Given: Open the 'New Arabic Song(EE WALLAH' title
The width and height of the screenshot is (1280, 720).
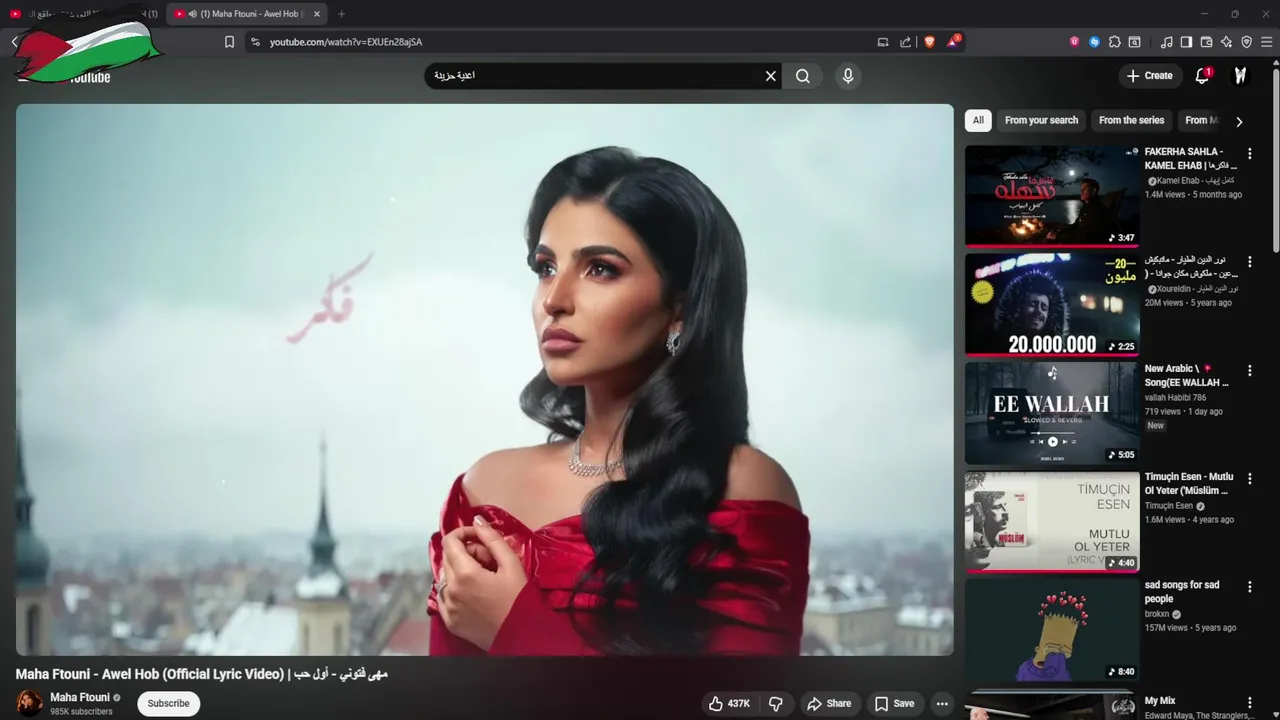Looking at the screenshot, I should pos(1187,375).
